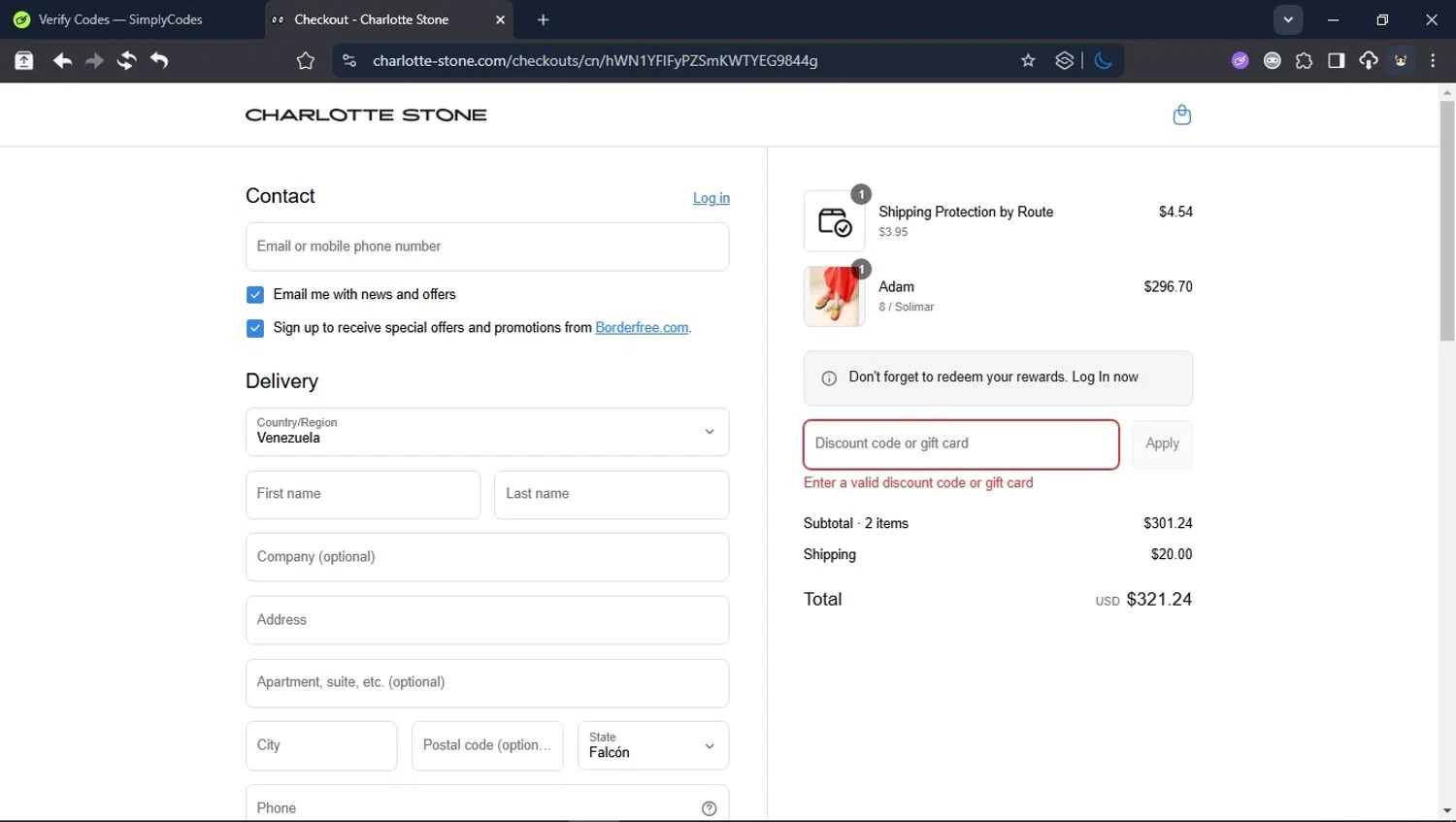The image size is (1456, 822).
Task: Click the Company (optional) field
Action: (x=487, y=557)
